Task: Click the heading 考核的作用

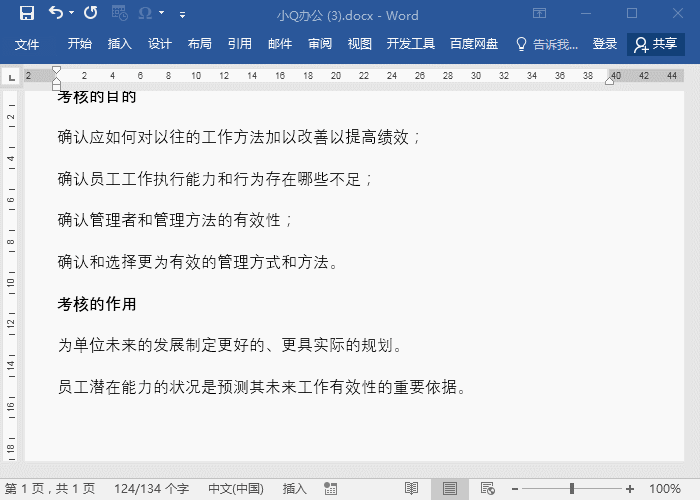Action: [96, 304]
